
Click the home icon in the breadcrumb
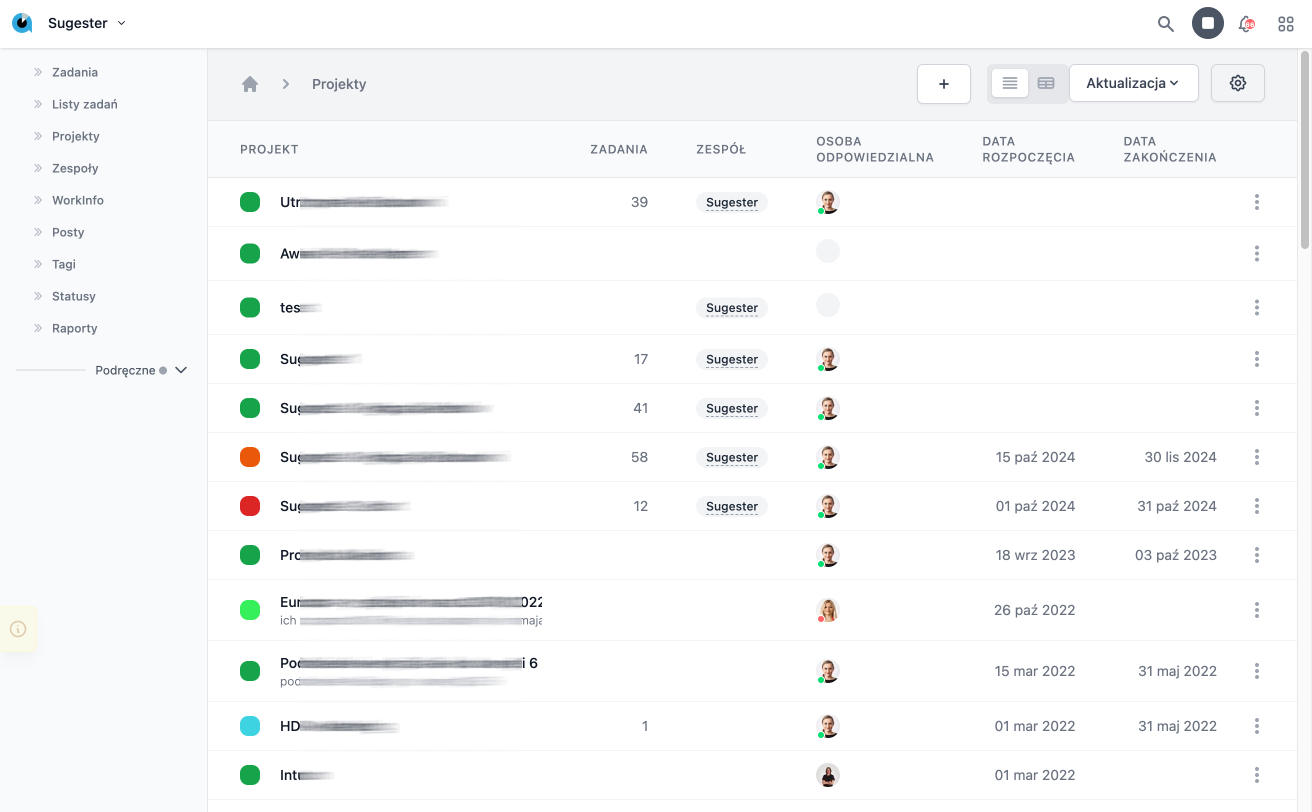pyautogui.click(x=249, y=84)
